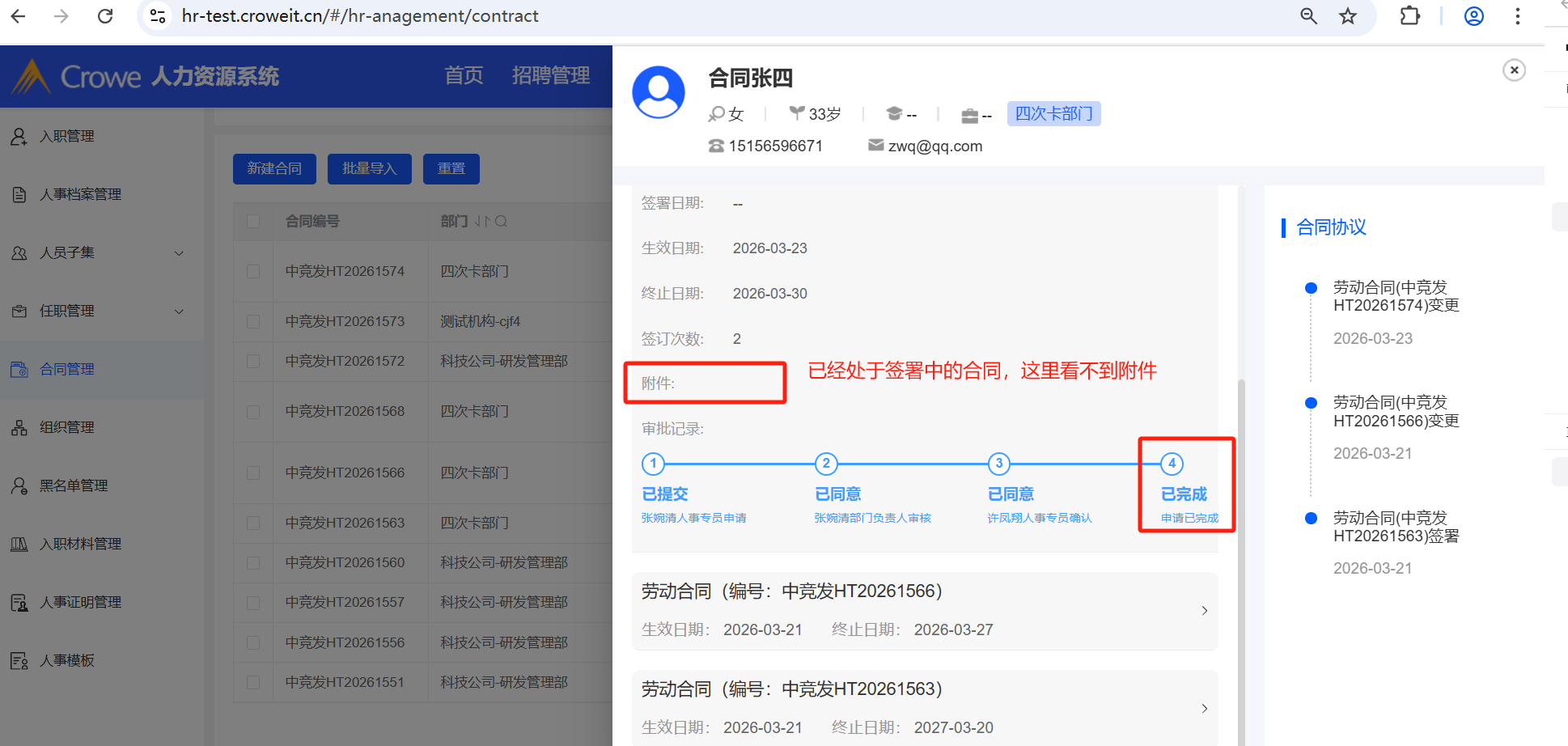The height and width of the screenshot is (746, 1568).
Task: Click 生效日期 value 2026-03-23
Action: tap(770, 248)
